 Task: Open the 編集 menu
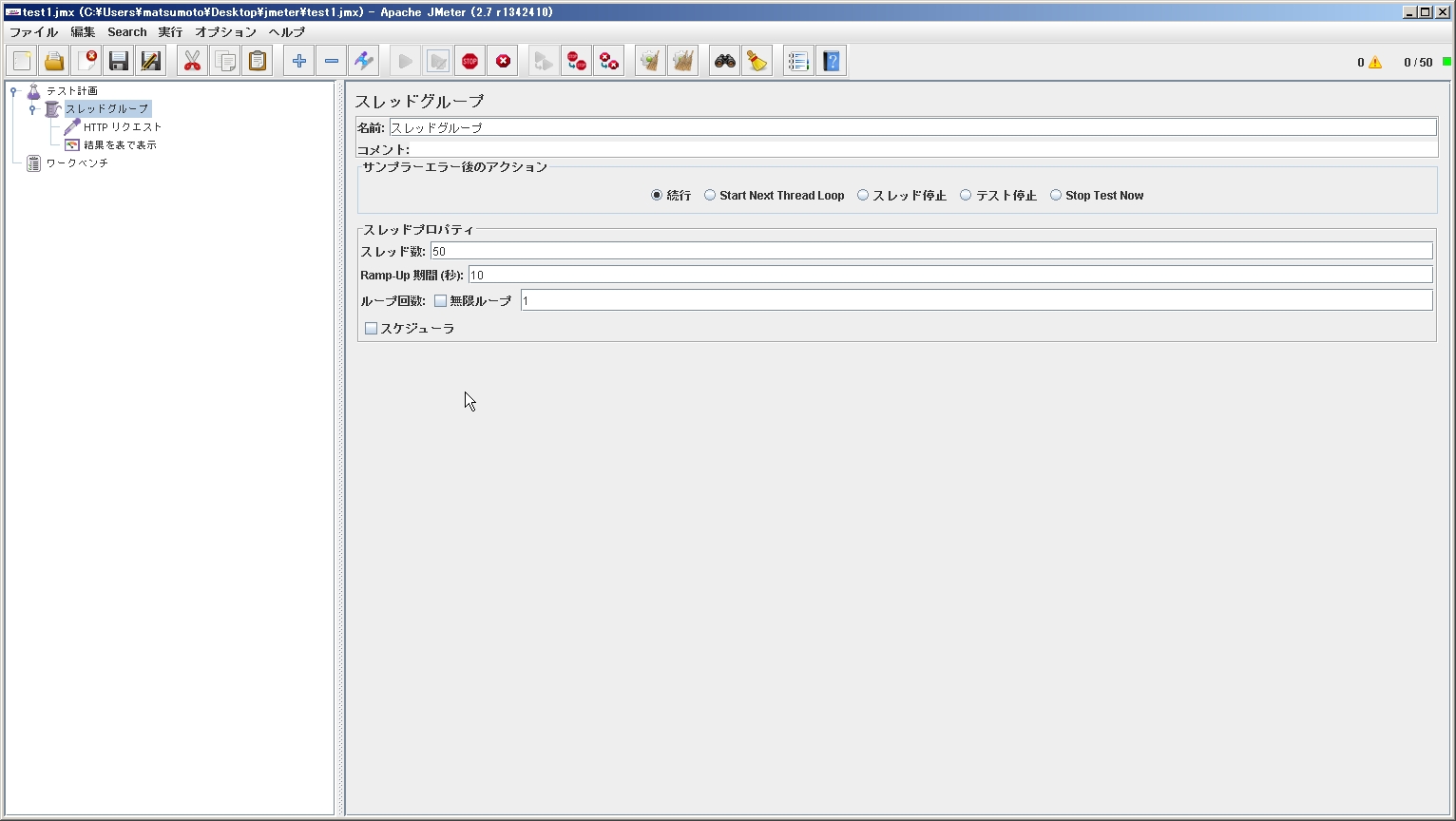tap(83, 31)
